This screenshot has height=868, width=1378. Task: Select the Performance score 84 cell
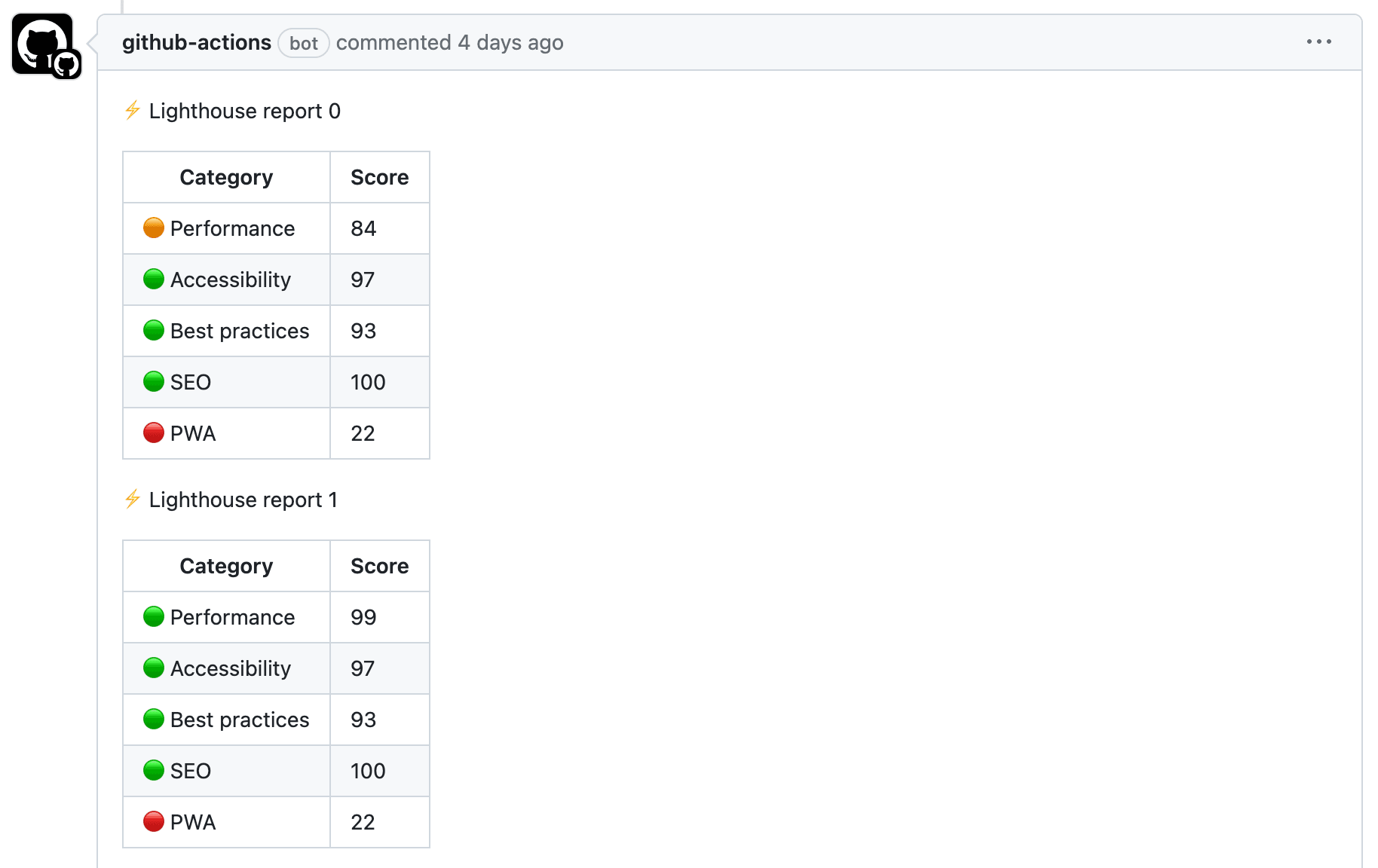pyautogui.click(x=379, y=228)
